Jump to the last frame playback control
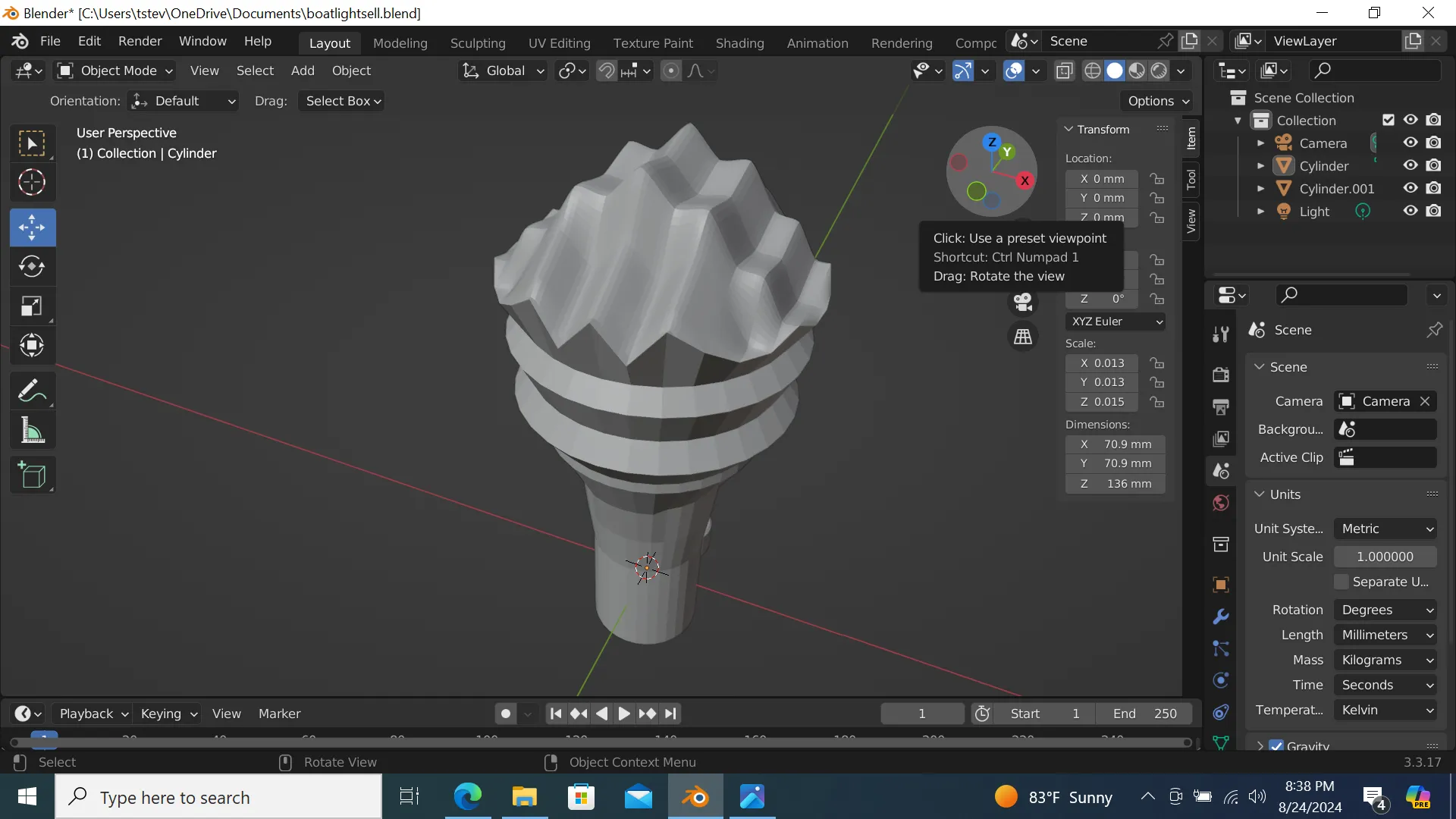Screen dimensions: 1456x819 (670, 713)
